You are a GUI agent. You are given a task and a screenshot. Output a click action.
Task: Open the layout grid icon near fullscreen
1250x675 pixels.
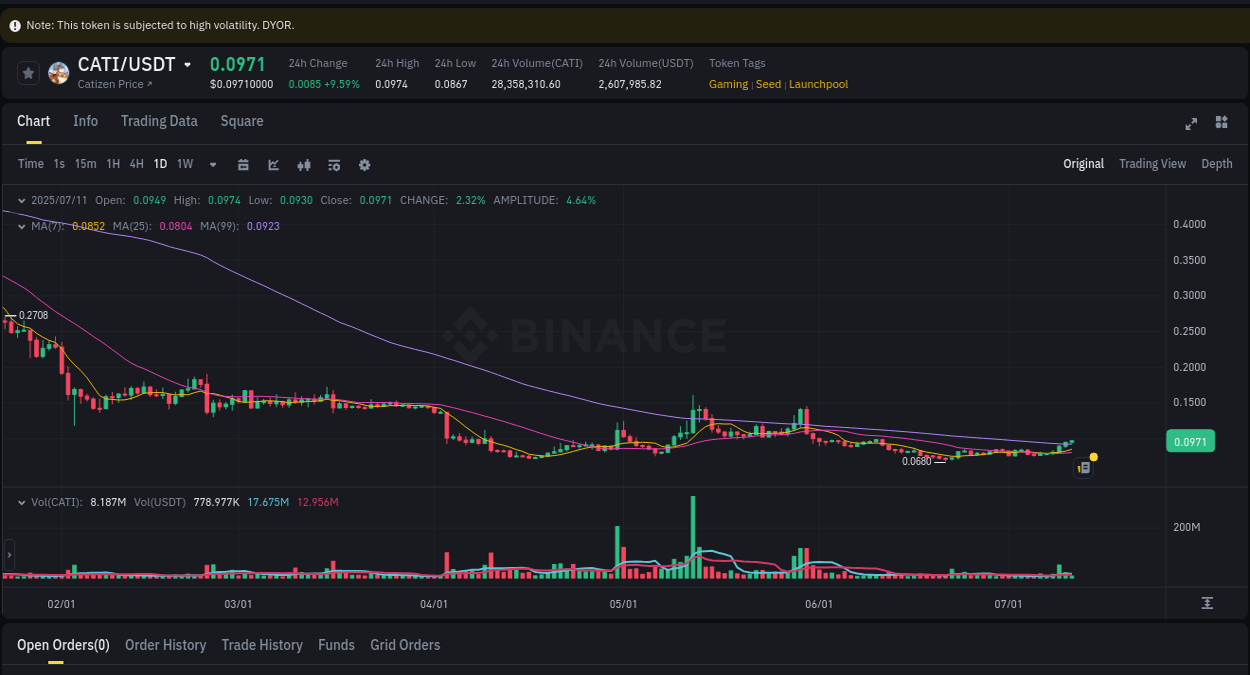(1221, 122)
